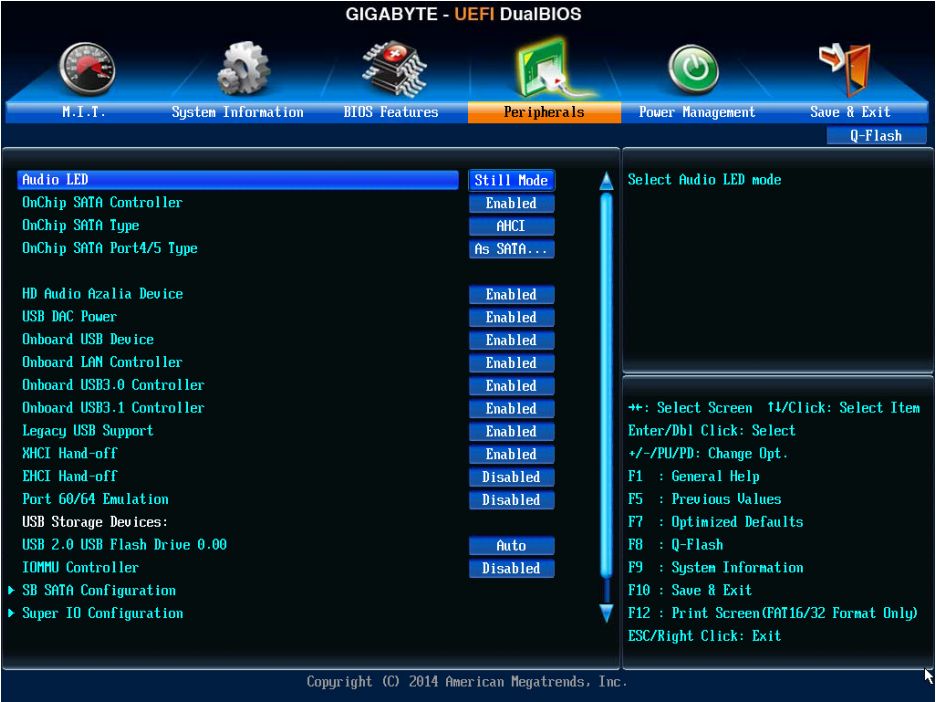Select the Port 60/64 Emulation label
The height and width of the screenshot is (702, 936).
[x=96, y=499]
